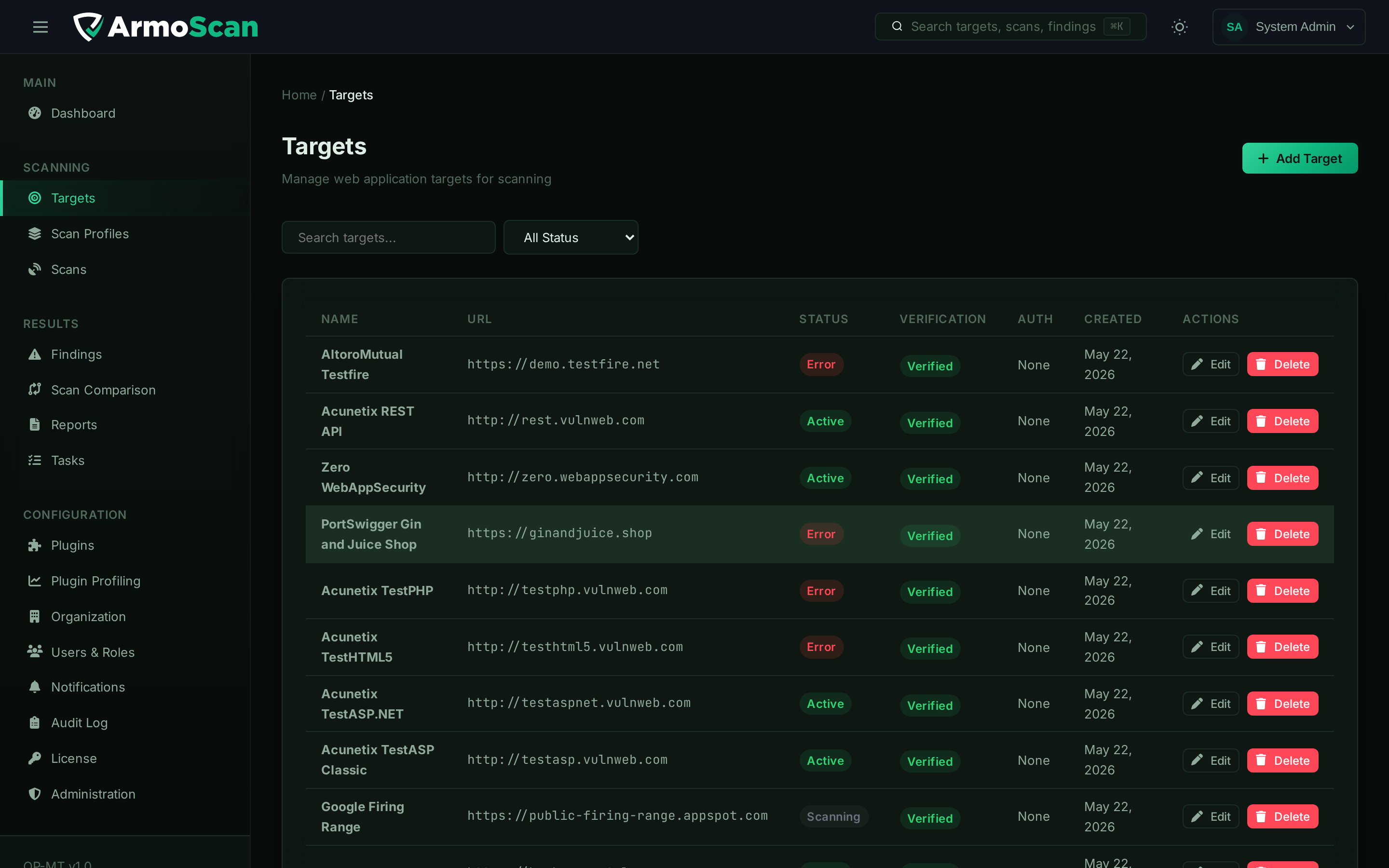Viewport: 1389px width, 868px height.
Task: Click the ⌘K shortcut badge
Action: [1117, 27]
